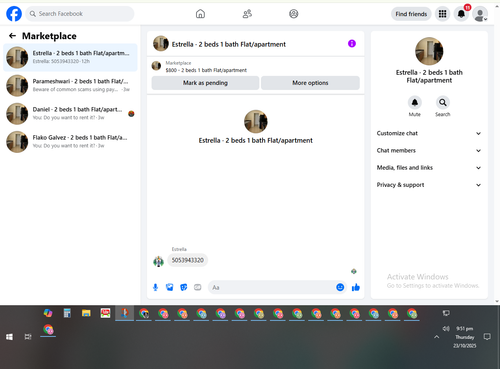Click the large apartment photo in chat center
Screen dimensions: 500x369
coord(256,121)
